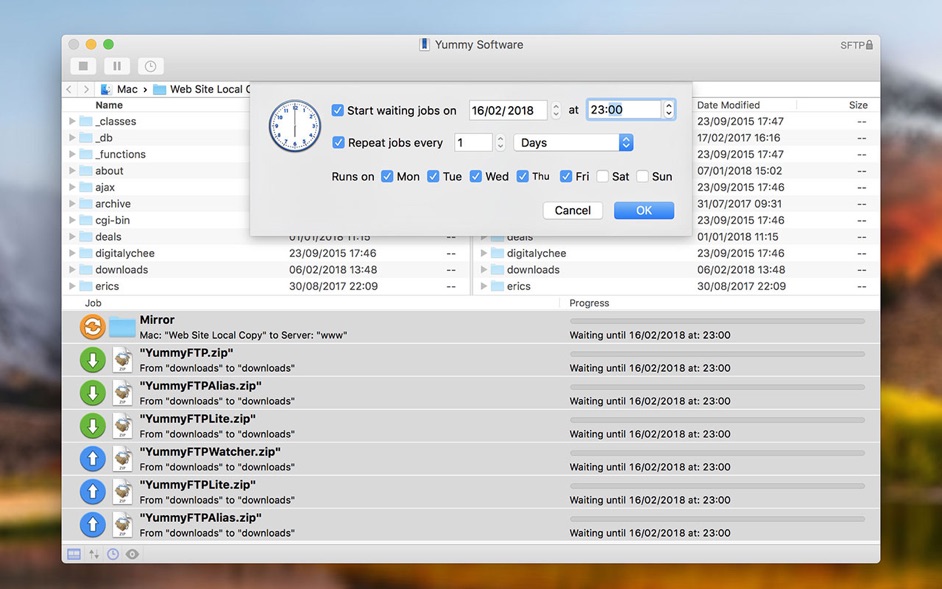Sort by Date Modified column header
This screenshot has height=589, width=942.
click(x=728, y=105)
